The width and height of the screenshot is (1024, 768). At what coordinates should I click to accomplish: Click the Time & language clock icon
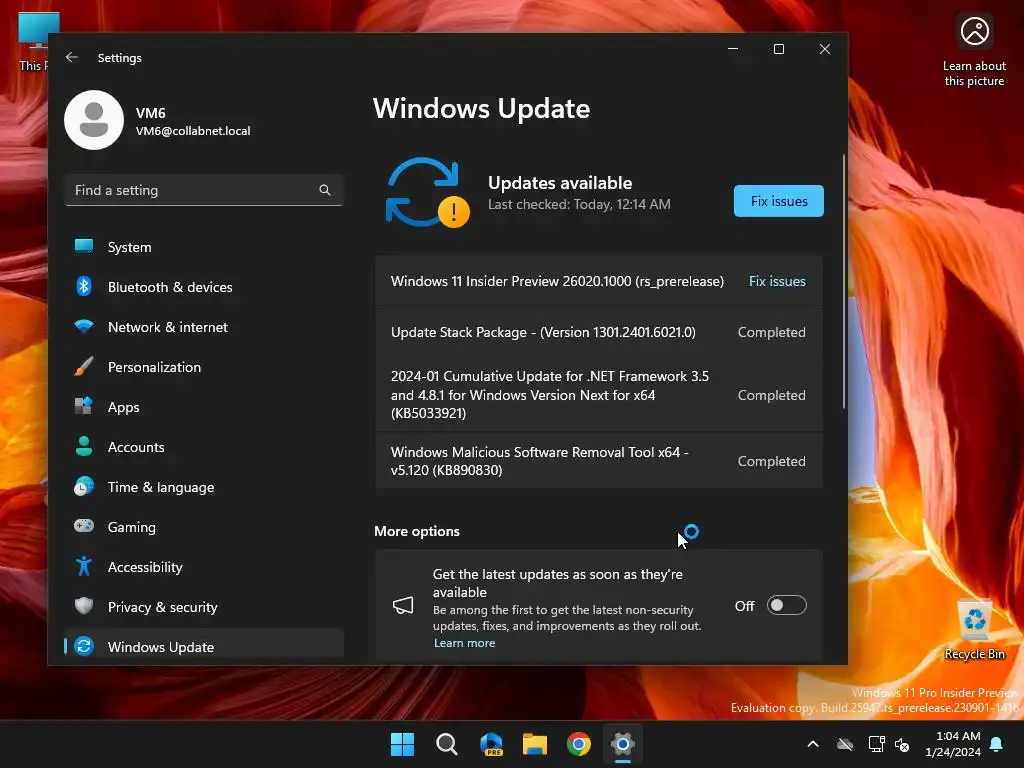[x=84, y=487]
